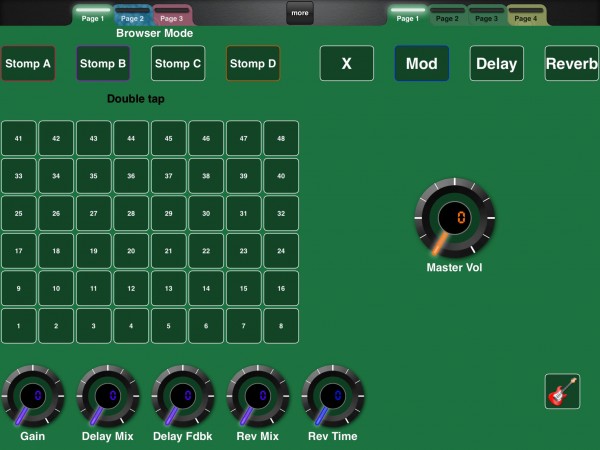Toggle the Delay effect
The image size is (600, 450).
point(497,63)
